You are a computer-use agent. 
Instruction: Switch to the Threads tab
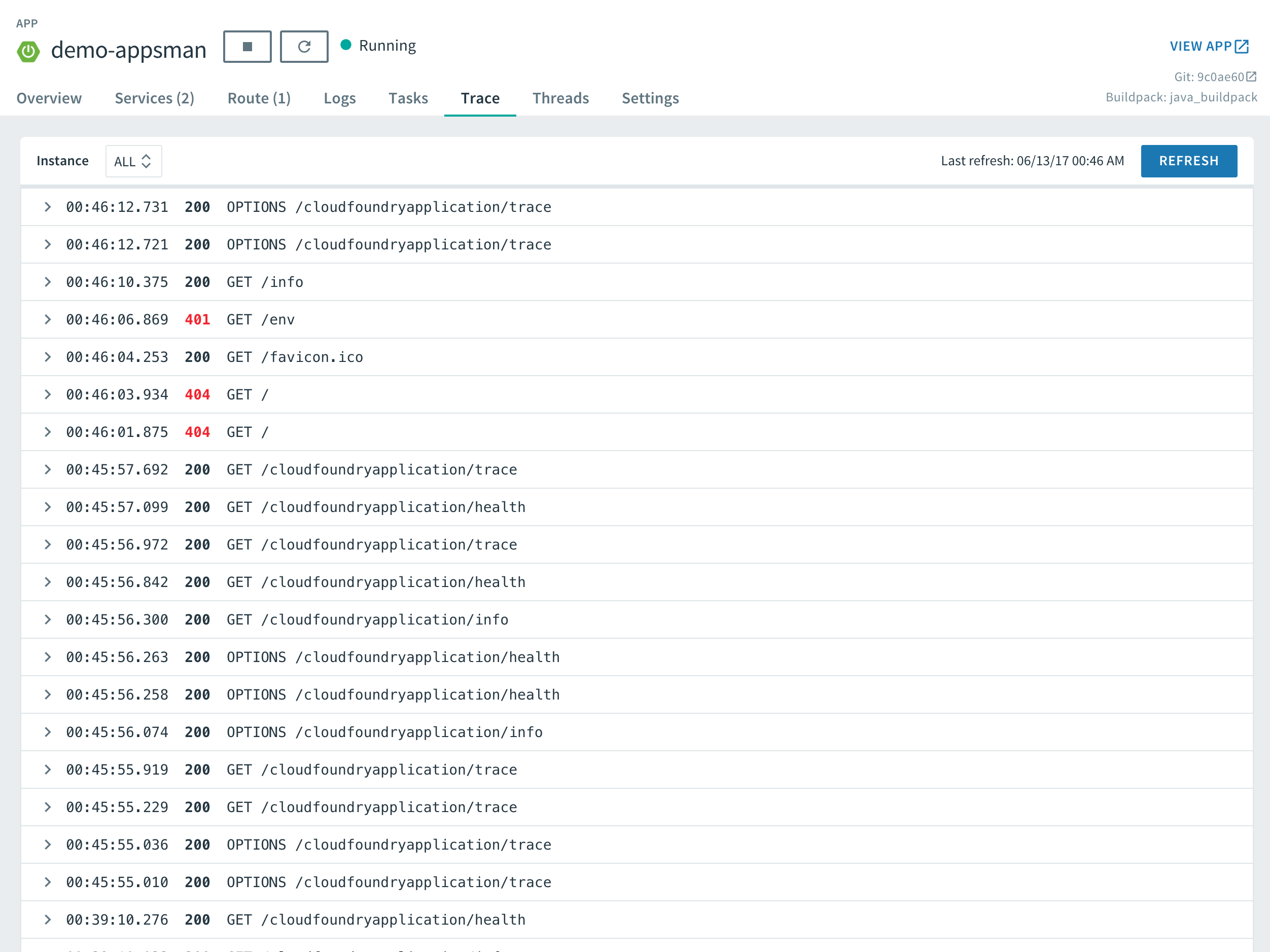(560, 98)
